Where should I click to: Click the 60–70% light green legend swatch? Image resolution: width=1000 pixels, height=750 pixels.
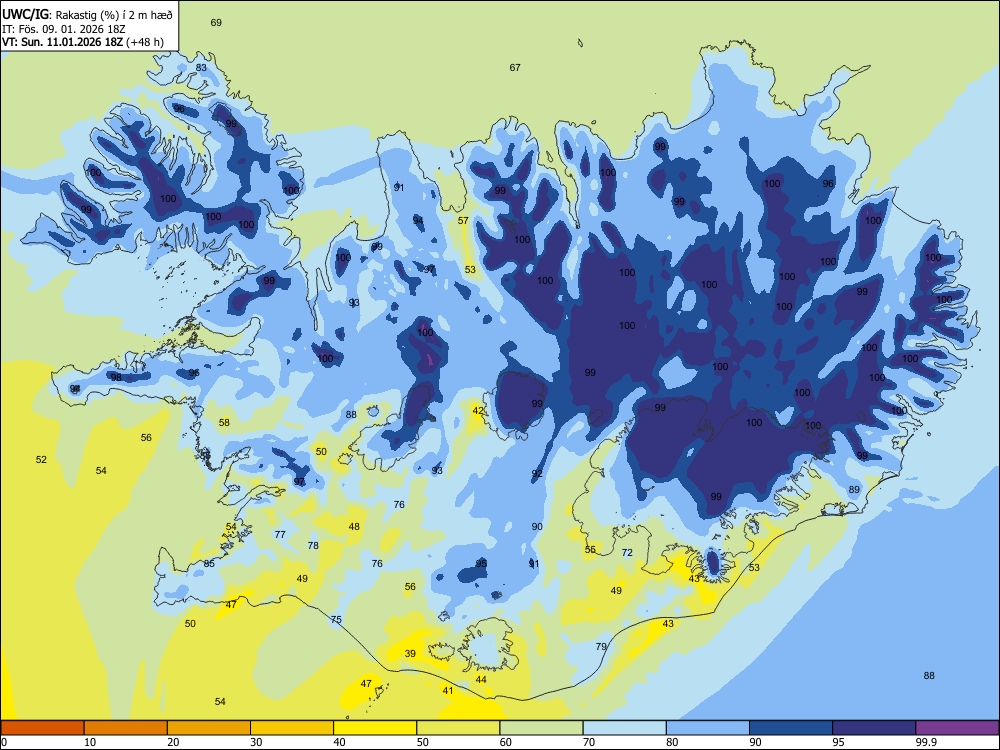click(541, 728)
